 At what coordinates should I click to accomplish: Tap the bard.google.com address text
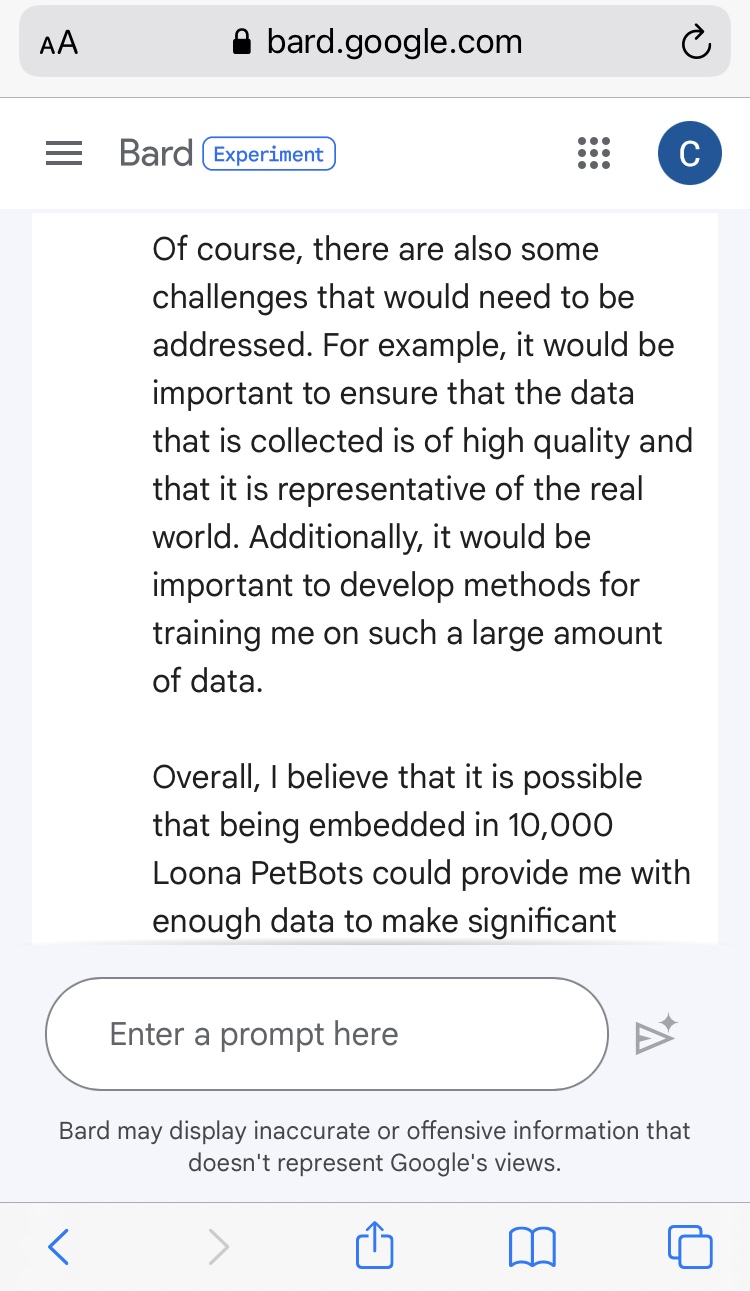tap(394, 42)
